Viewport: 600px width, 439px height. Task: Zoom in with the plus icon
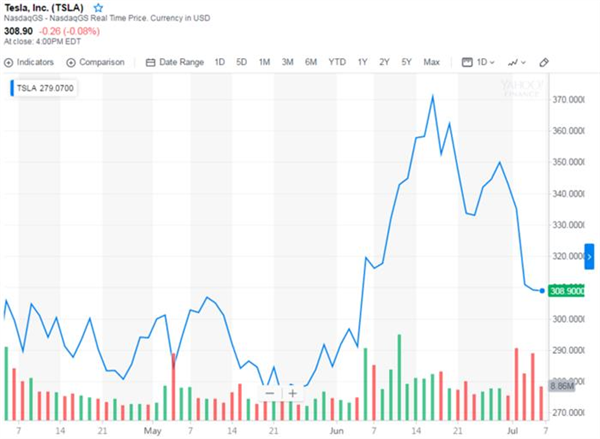(293, 393)
